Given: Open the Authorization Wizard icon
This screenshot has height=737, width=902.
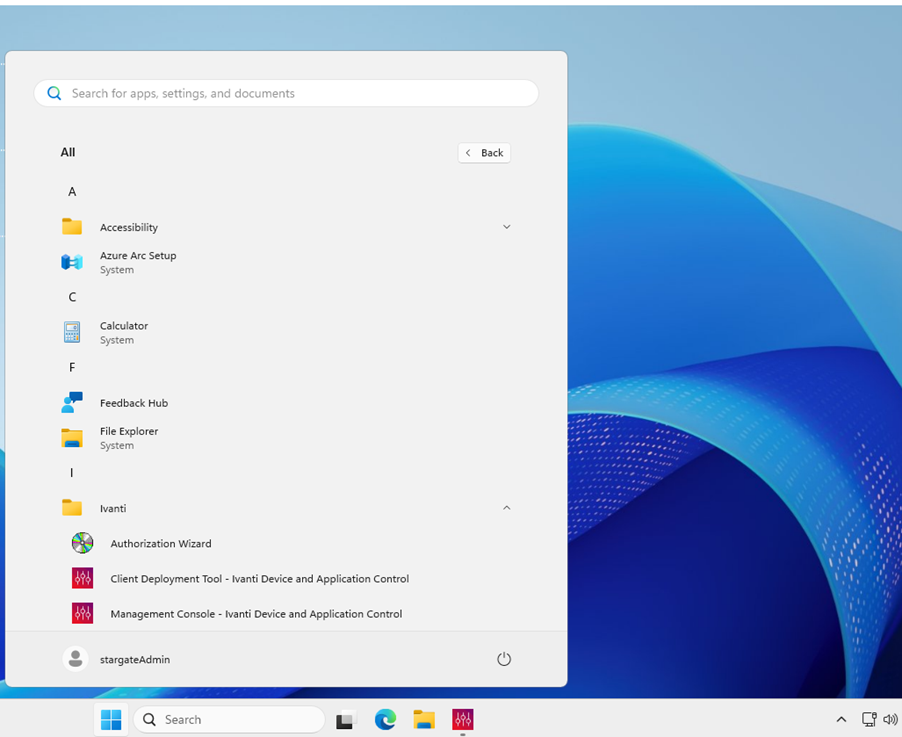Looking at the screenshot, I should coord(82,543).
